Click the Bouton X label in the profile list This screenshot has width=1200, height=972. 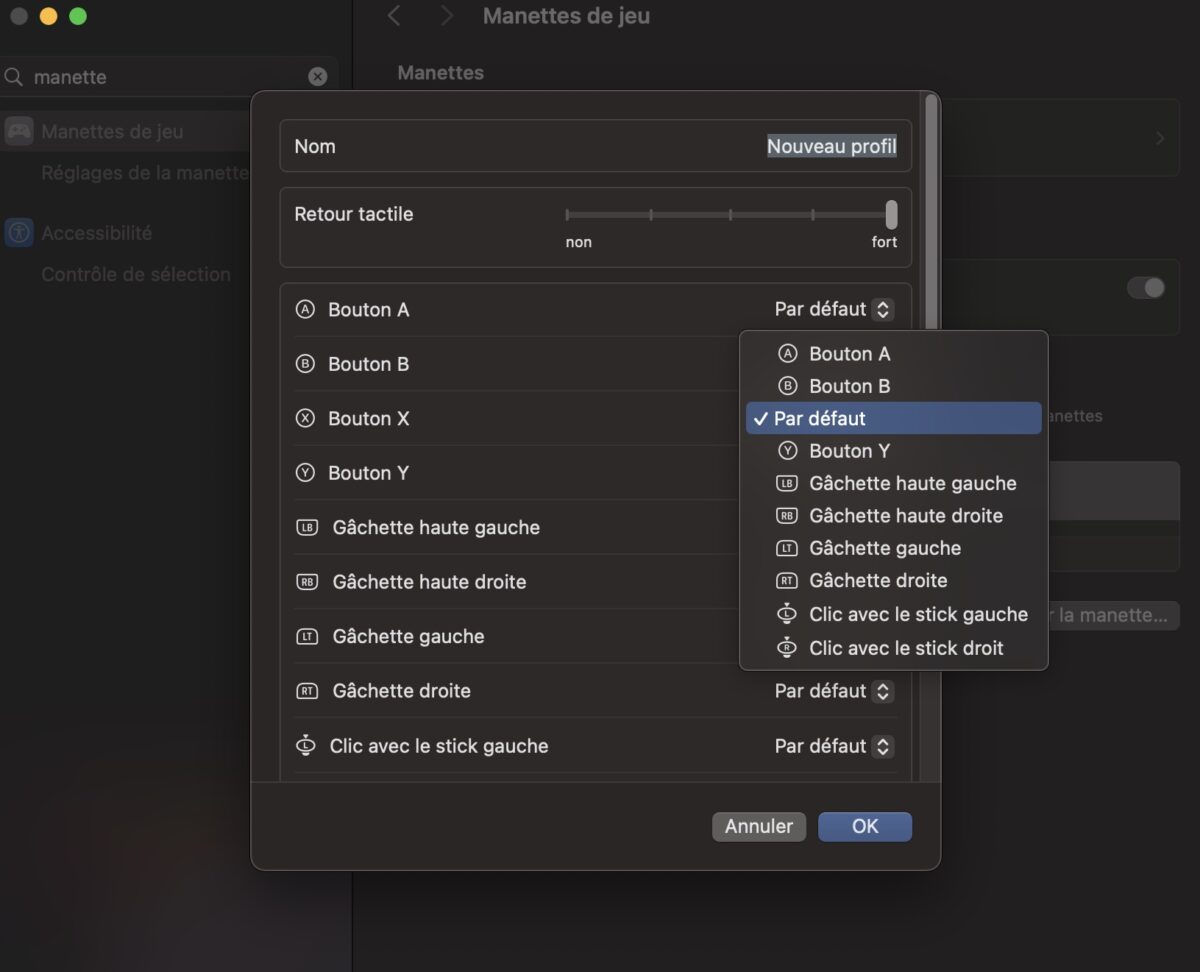point(369,418)
